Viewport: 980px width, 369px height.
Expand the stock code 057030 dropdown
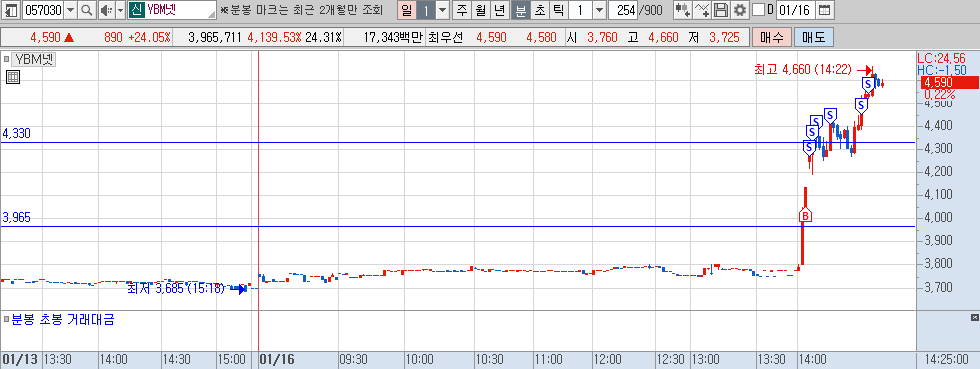[70, 10]
